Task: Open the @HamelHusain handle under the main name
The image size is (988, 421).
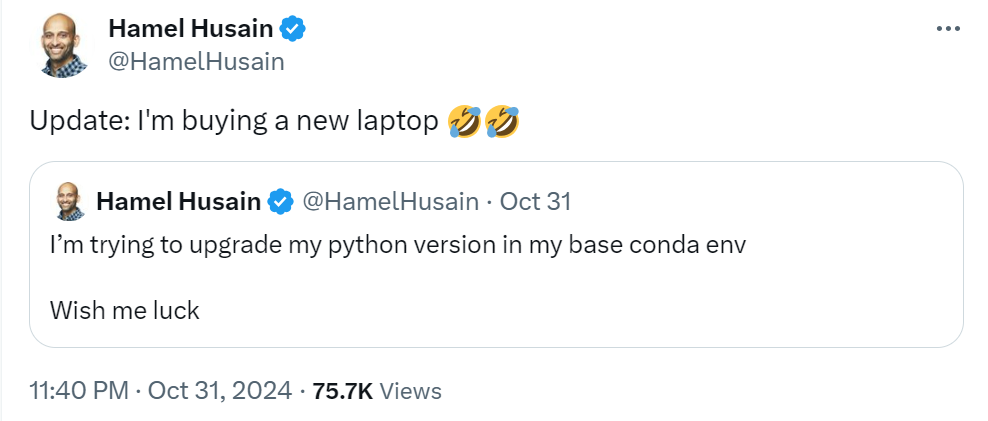Action: (196, 61)
